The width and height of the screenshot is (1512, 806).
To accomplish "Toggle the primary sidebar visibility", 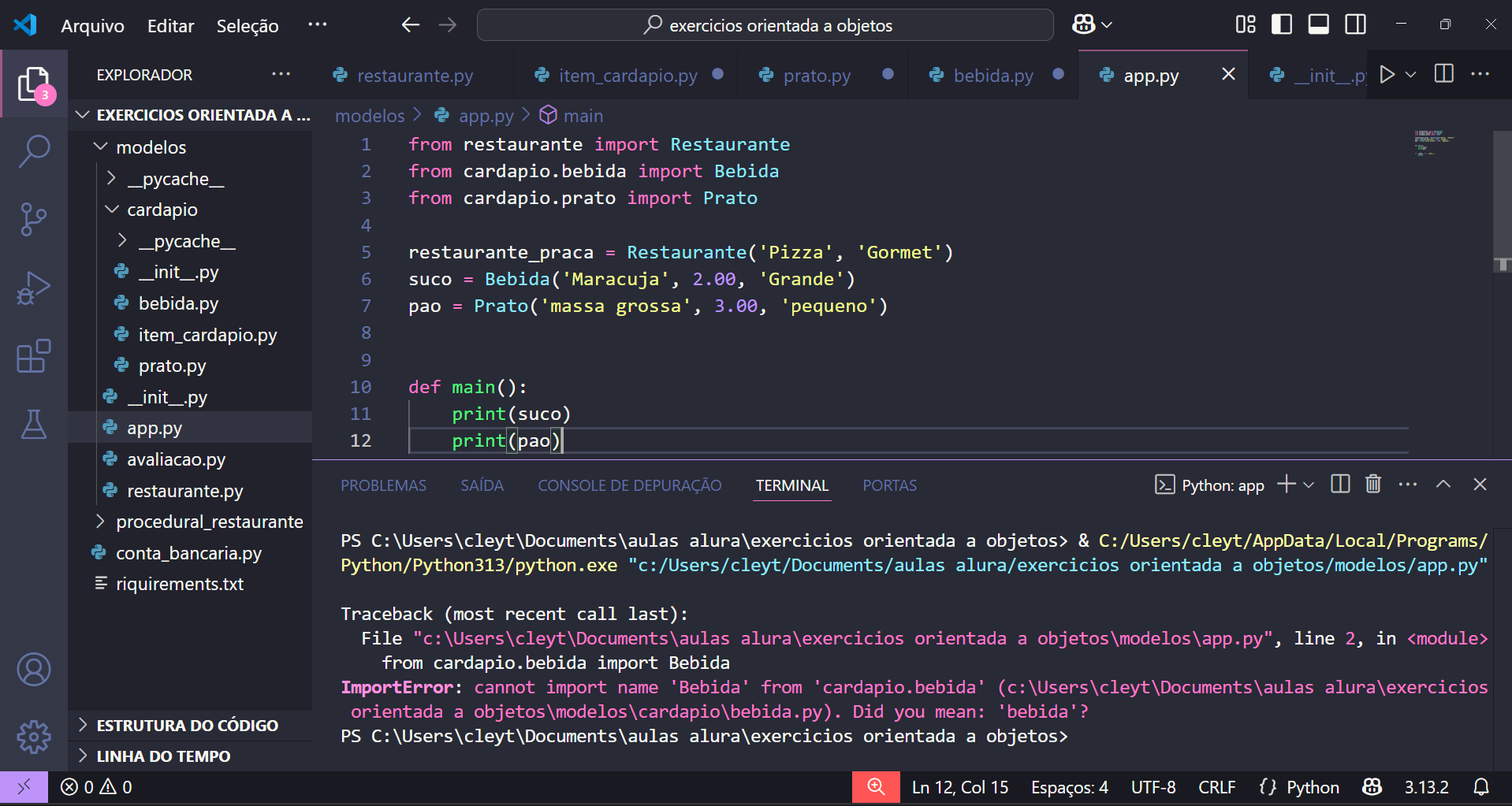I will point(1282,24).
